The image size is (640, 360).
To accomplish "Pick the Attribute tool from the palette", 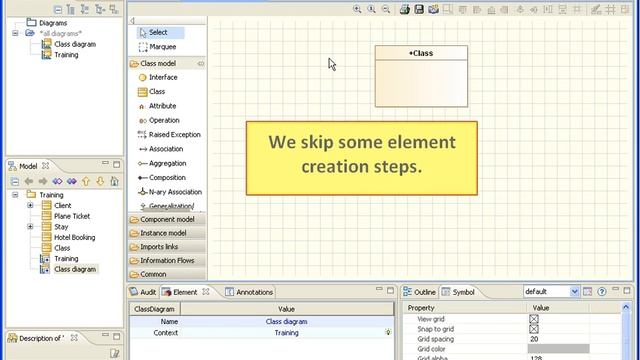I will tap(158, 106).
